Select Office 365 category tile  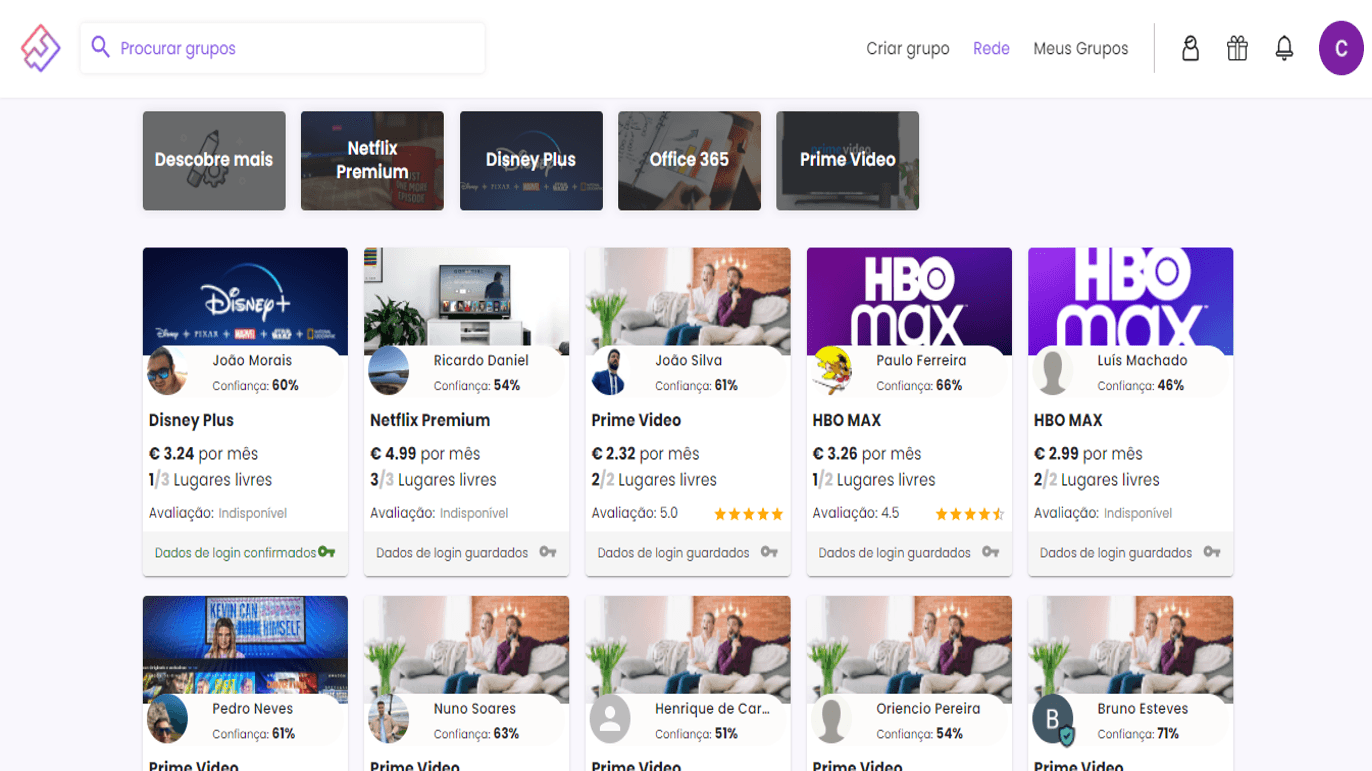689,160
